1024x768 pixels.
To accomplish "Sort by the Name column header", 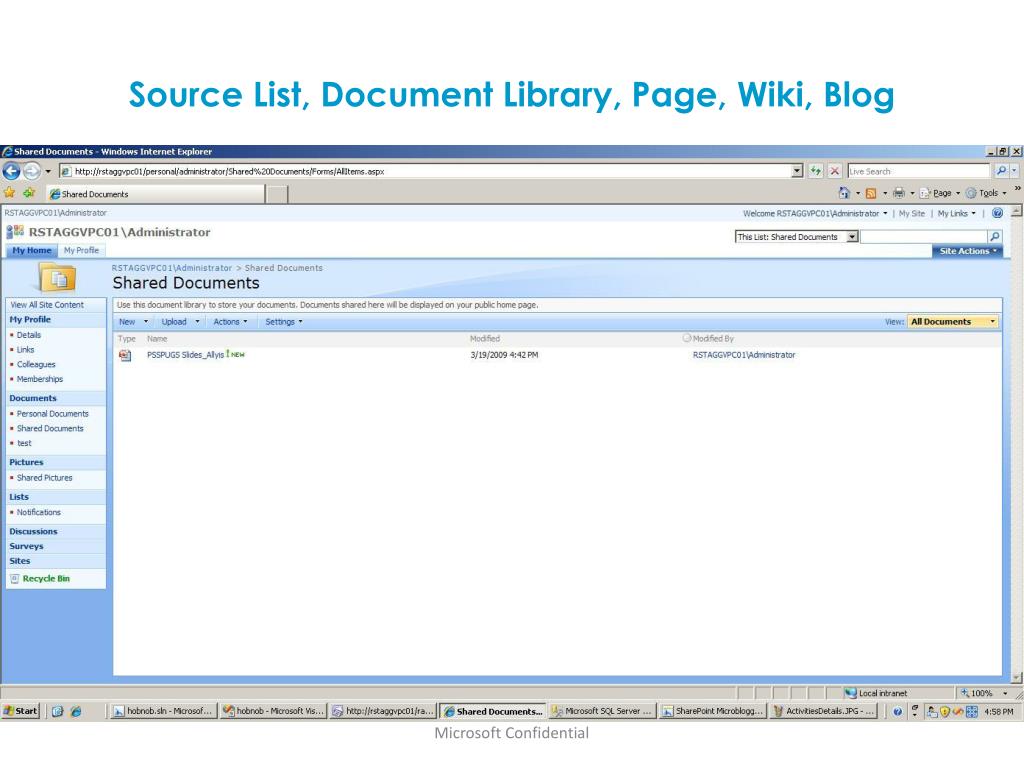I will click(157, 339).
